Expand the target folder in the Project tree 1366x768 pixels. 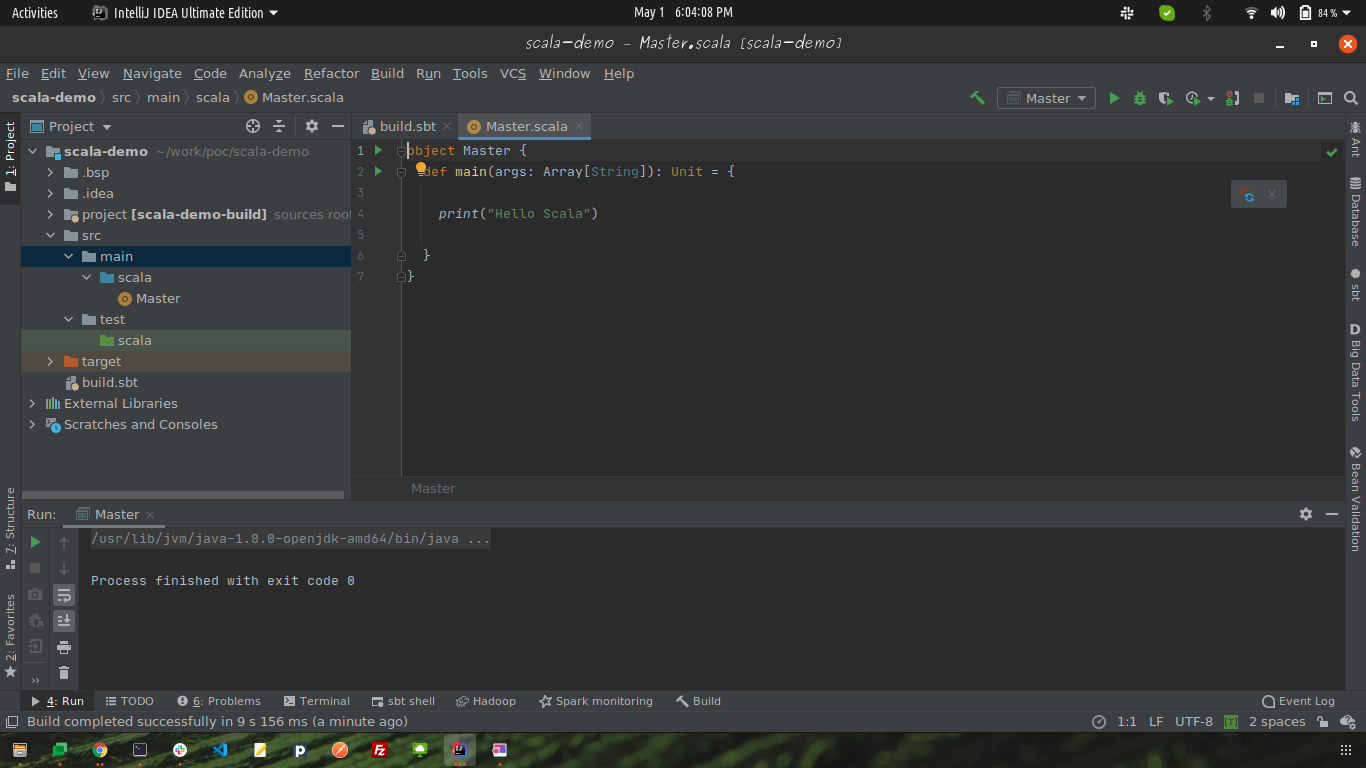49,361
